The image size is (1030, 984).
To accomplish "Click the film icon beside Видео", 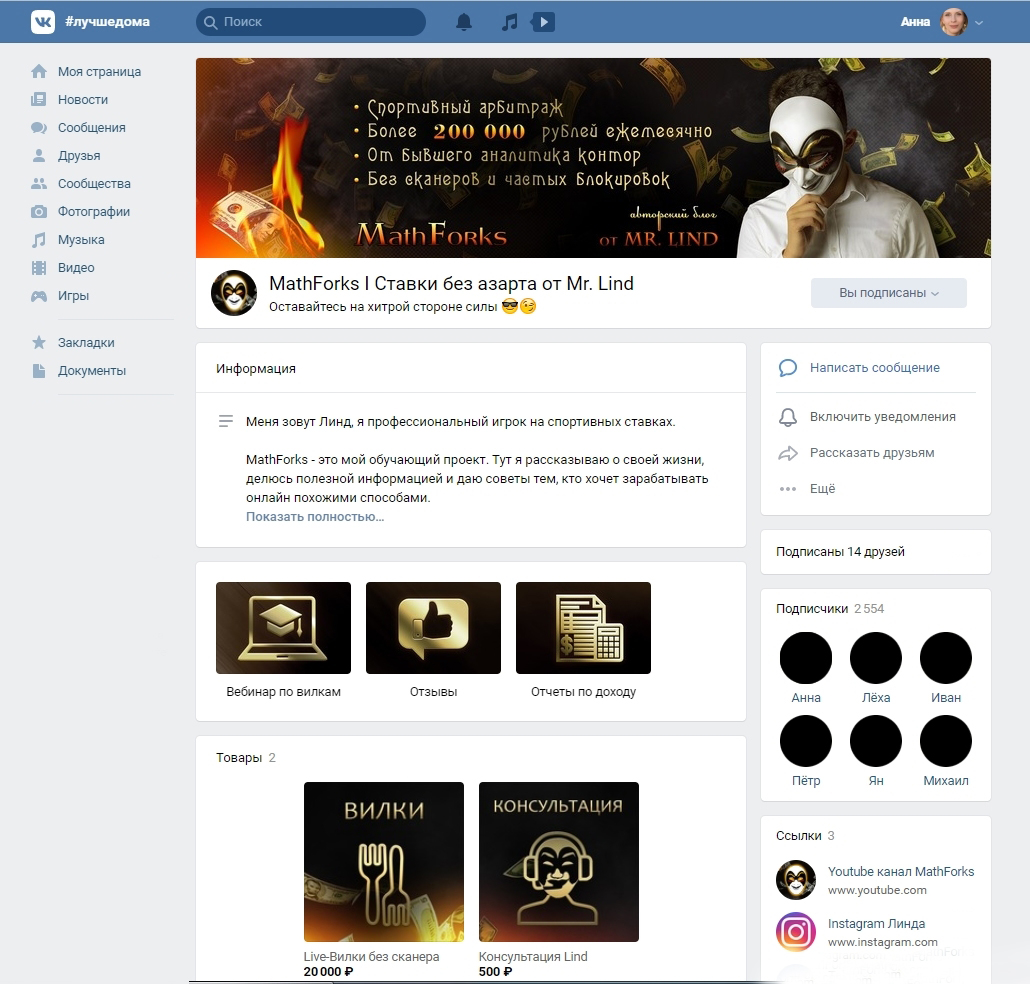I will coord(39,267).
